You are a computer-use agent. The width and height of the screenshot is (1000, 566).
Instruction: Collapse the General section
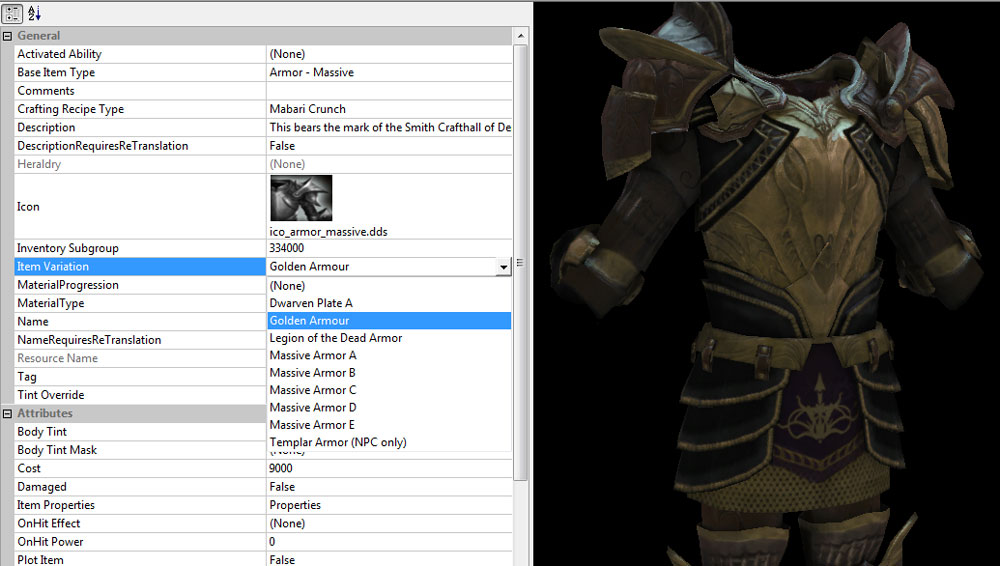click(x=8, y=36)
